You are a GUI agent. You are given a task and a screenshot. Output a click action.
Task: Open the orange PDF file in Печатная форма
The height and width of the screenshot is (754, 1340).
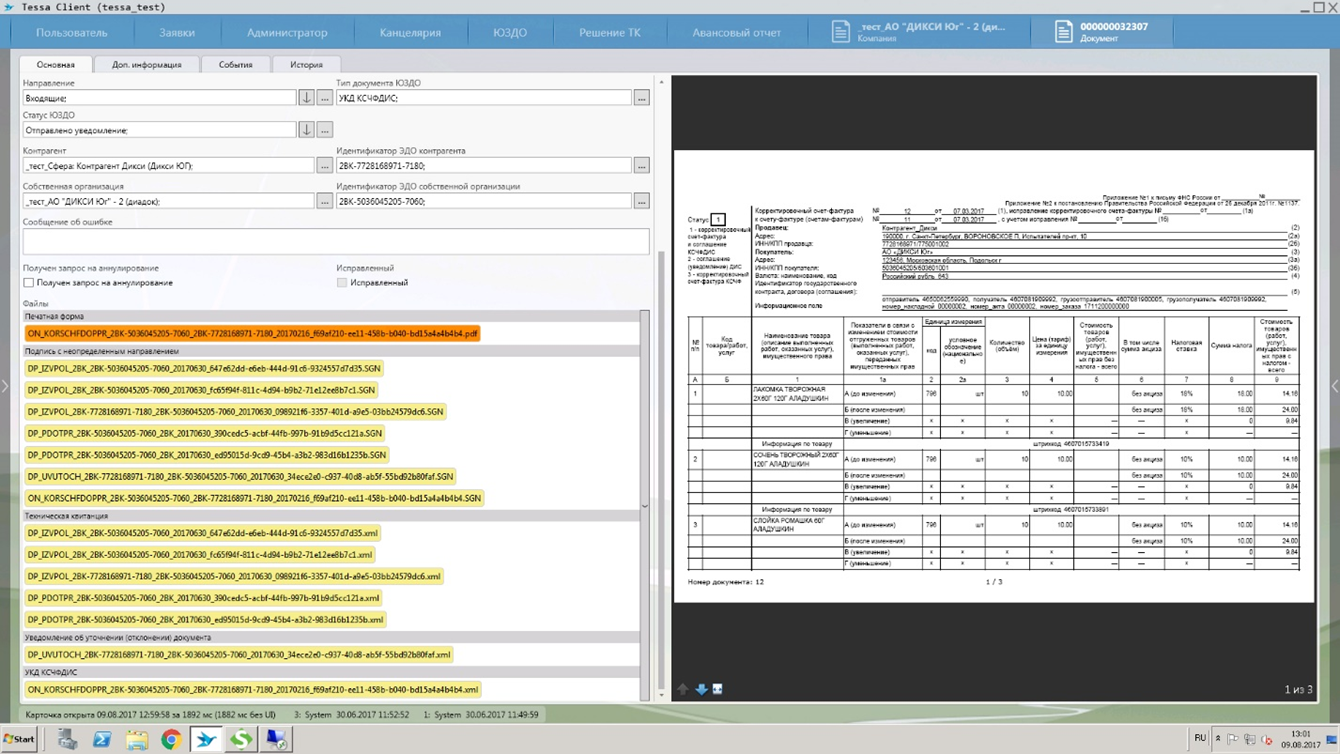(x=252, y=334)
